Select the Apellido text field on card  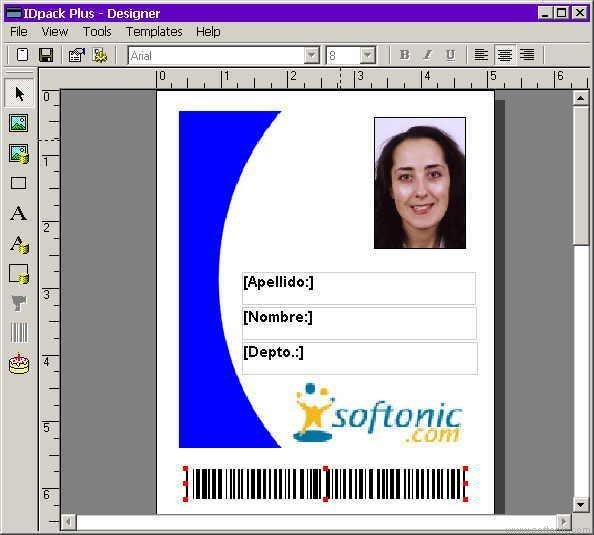[x=359, y=288]
